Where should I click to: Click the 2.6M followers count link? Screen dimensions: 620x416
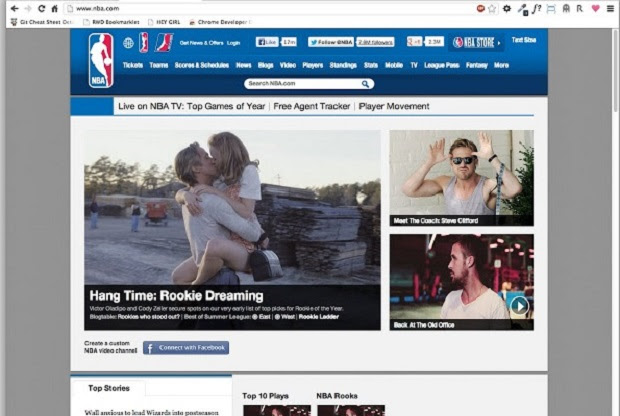point(375,42)
